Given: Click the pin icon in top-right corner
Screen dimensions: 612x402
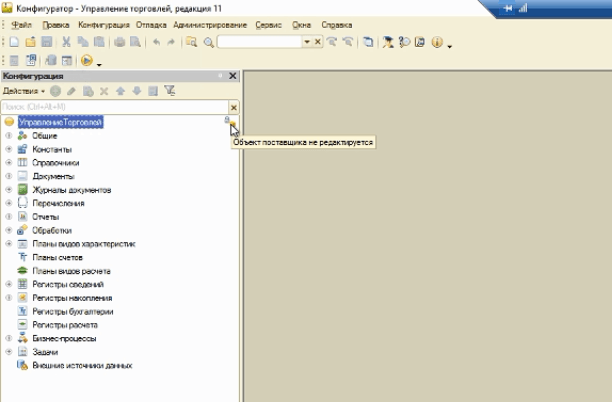Looking at the screenshot, I should click(x=507, y=8).
